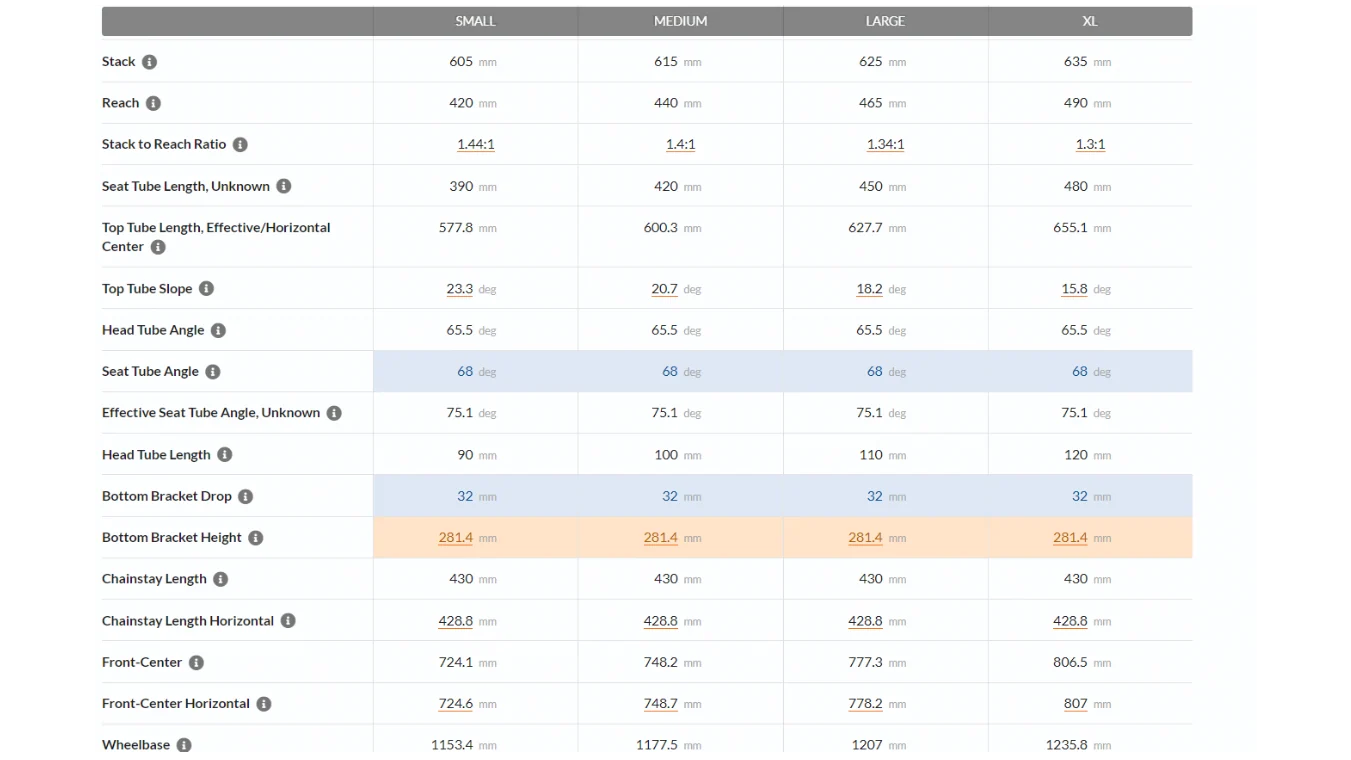Click the Top Tube Slope info icon
This screenshot has height=760, width=1351.
click(x=206, y=289)
